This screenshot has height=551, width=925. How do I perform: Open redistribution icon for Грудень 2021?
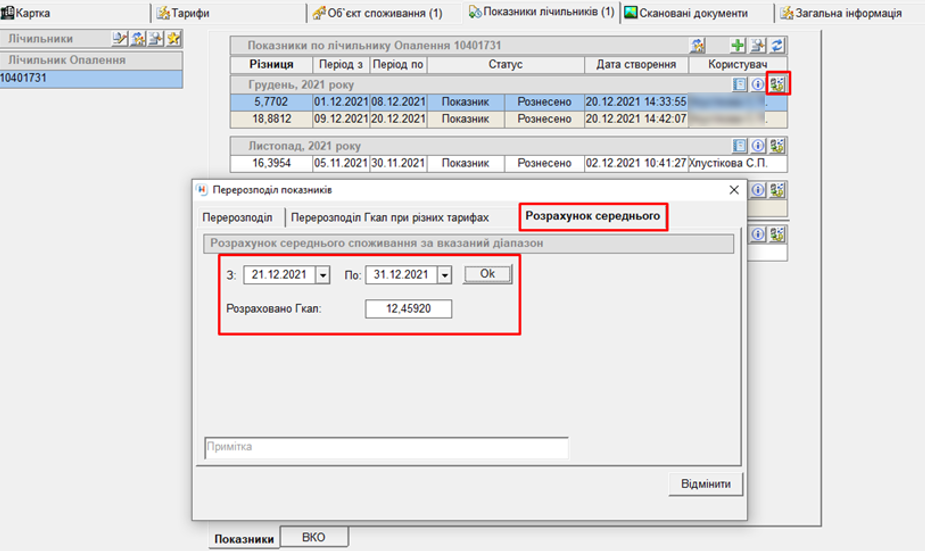(x=777, y=85)
